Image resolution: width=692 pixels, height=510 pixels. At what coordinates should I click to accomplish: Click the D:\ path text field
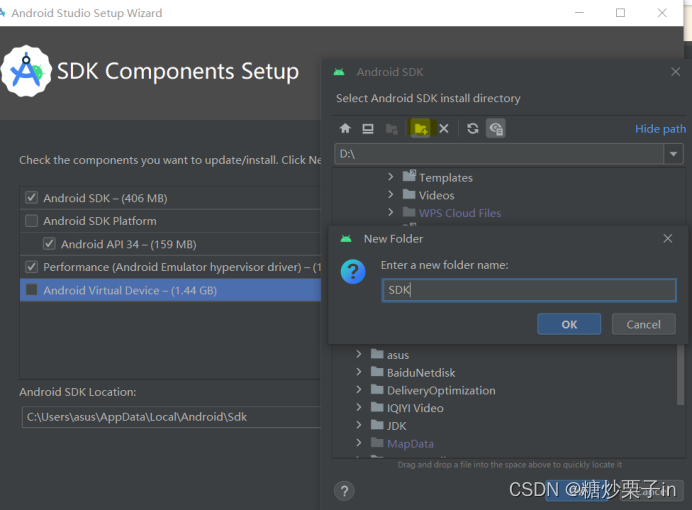coord(499,154)
